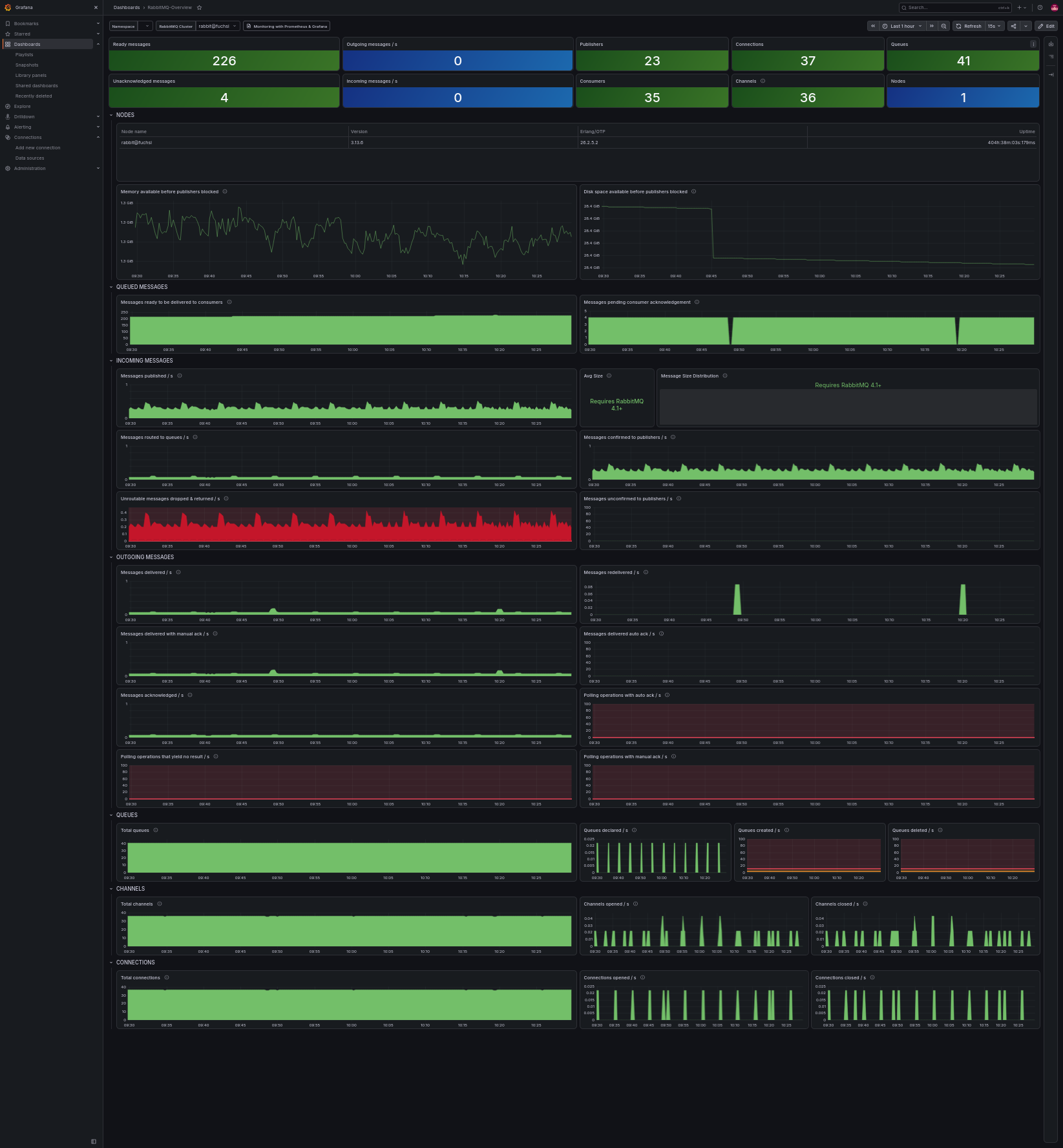Shift time range forward
This screenshot has width=1063, height=1148.
pyautogui.click(x=931, y=26)
